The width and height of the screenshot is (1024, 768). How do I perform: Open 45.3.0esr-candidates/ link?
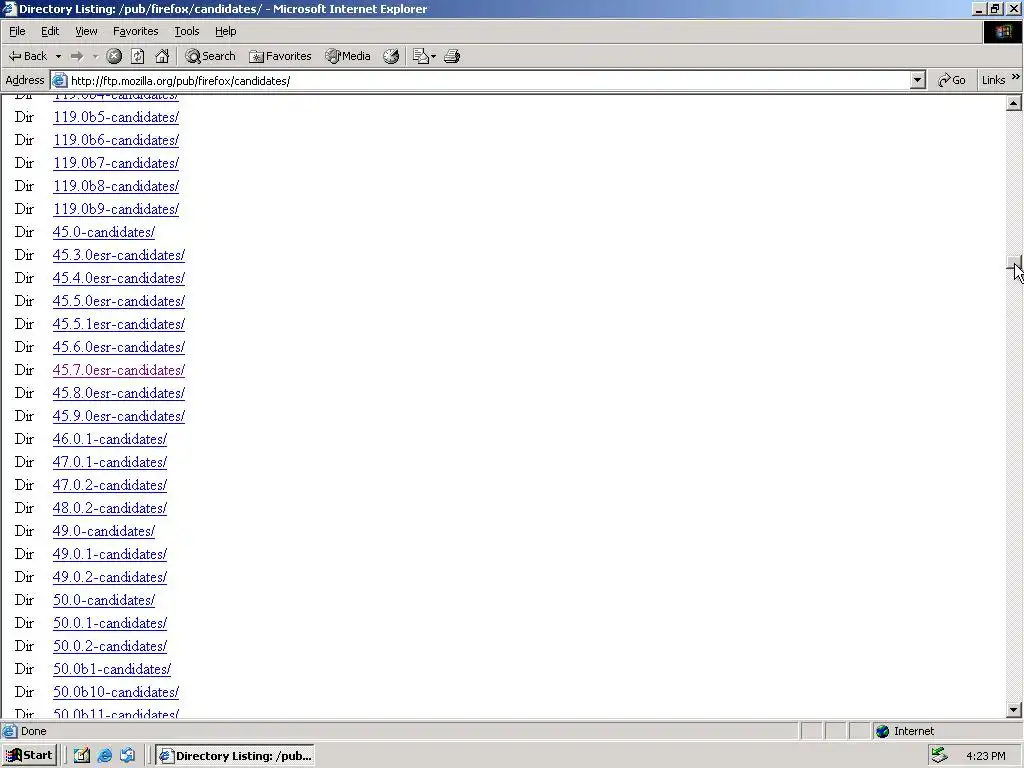[119, 255]
